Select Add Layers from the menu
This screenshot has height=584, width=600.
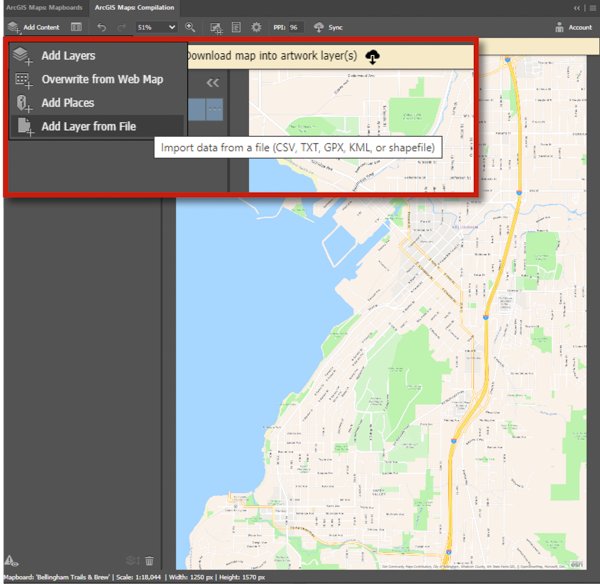point(68,56)
